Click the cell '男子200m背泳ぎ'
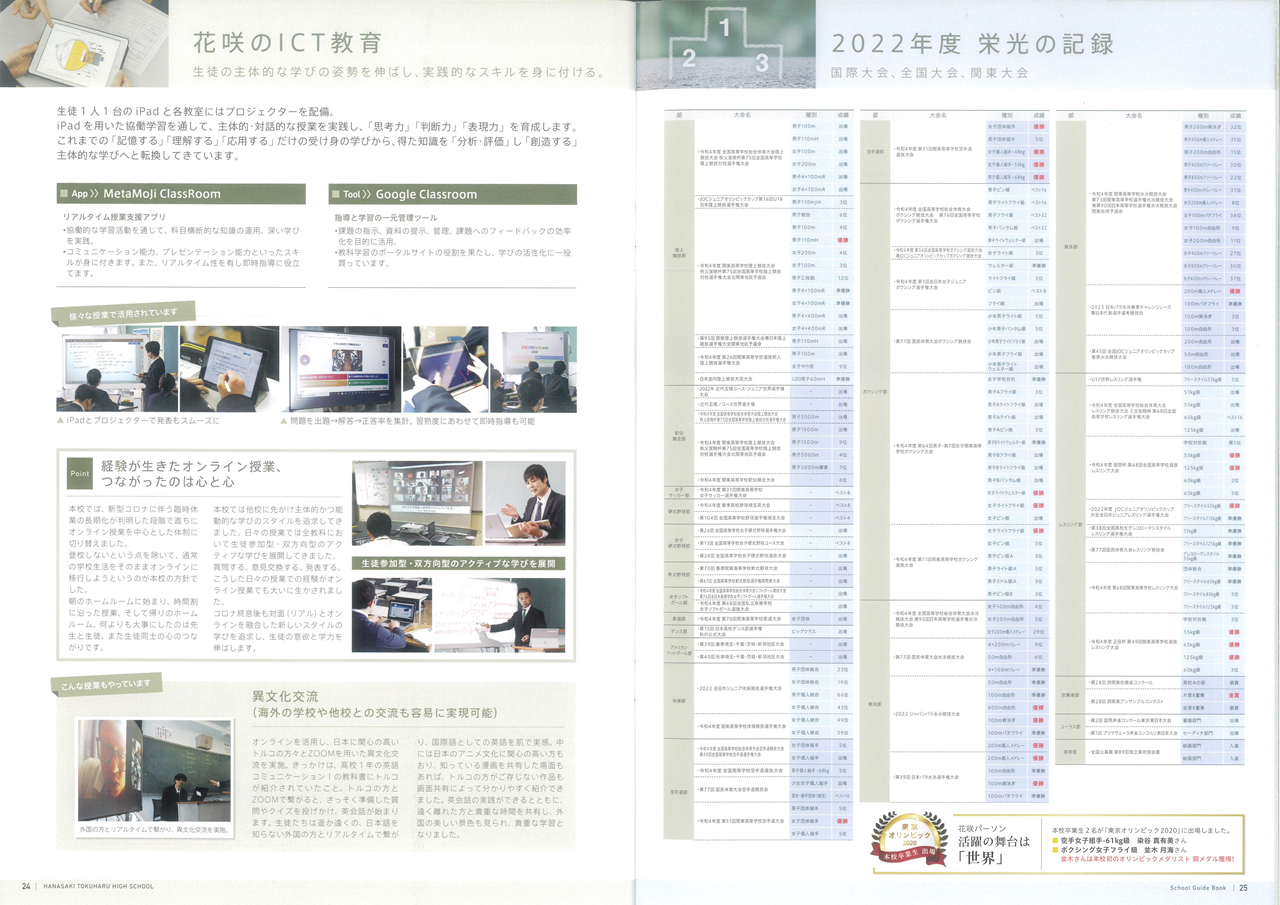Image resolution: width=1280 pixels, height=905 pixels. click(1203, 127)
